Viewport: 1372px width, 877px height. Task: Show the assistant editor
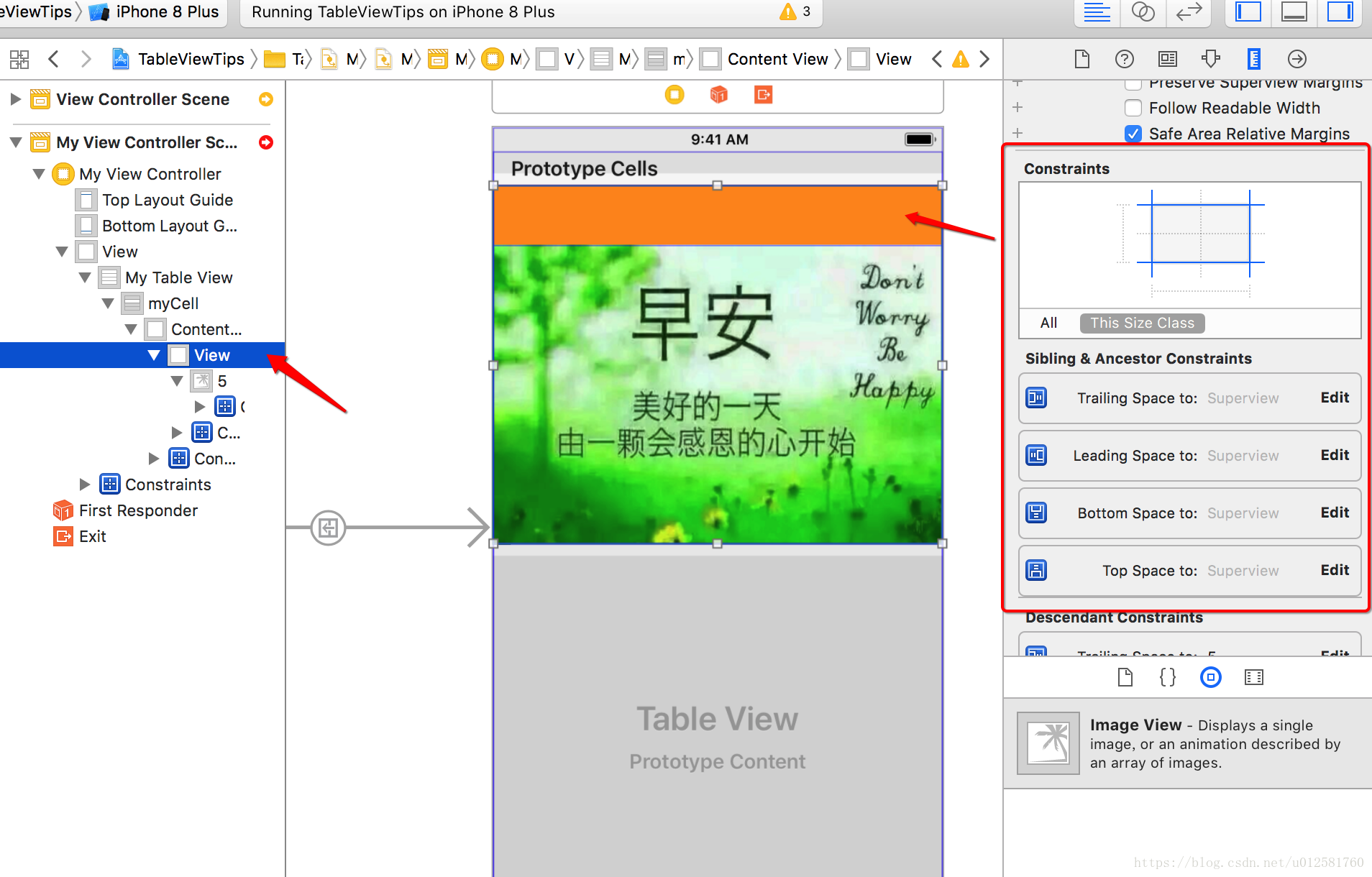point(1143,12)
